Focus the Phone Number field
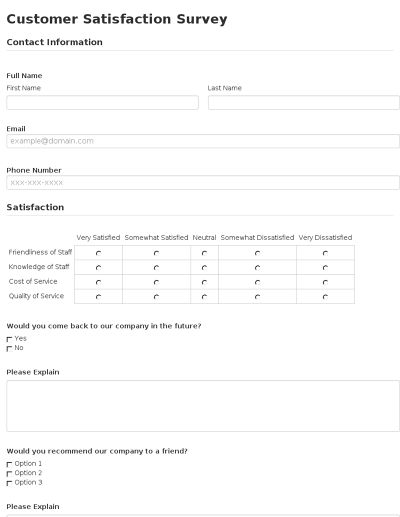Viewport: 400px width, 517px height. pos(203,183)
